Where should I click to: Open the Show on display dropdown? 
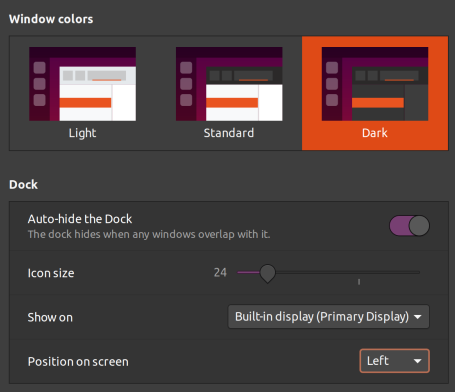tap(328, 316)
